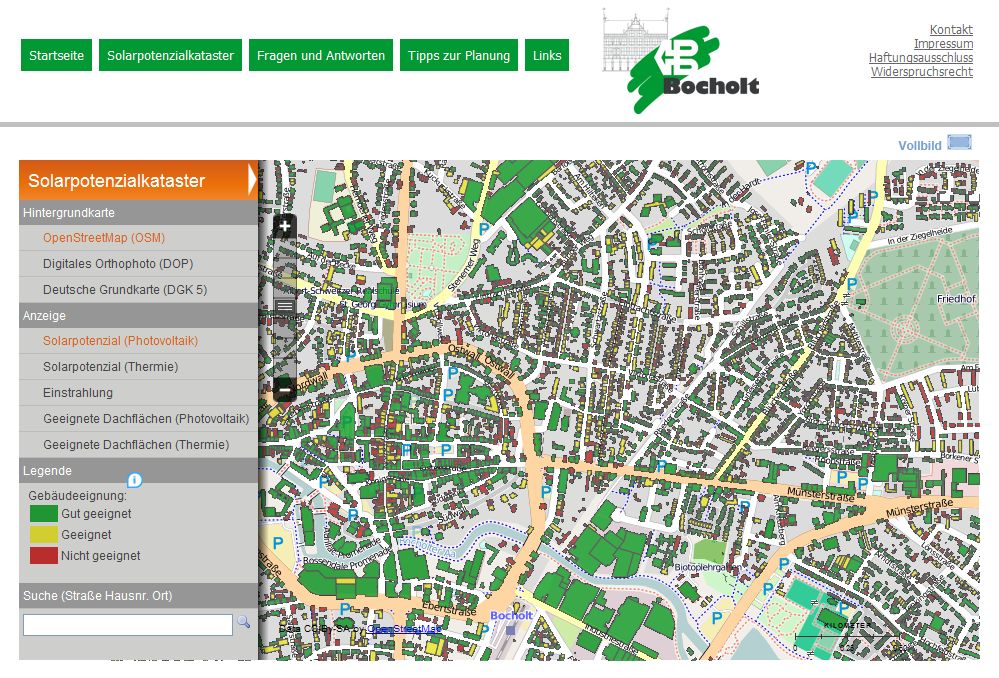Open the OpenStreetMap attribution link on the map

[x=404, y=629]
